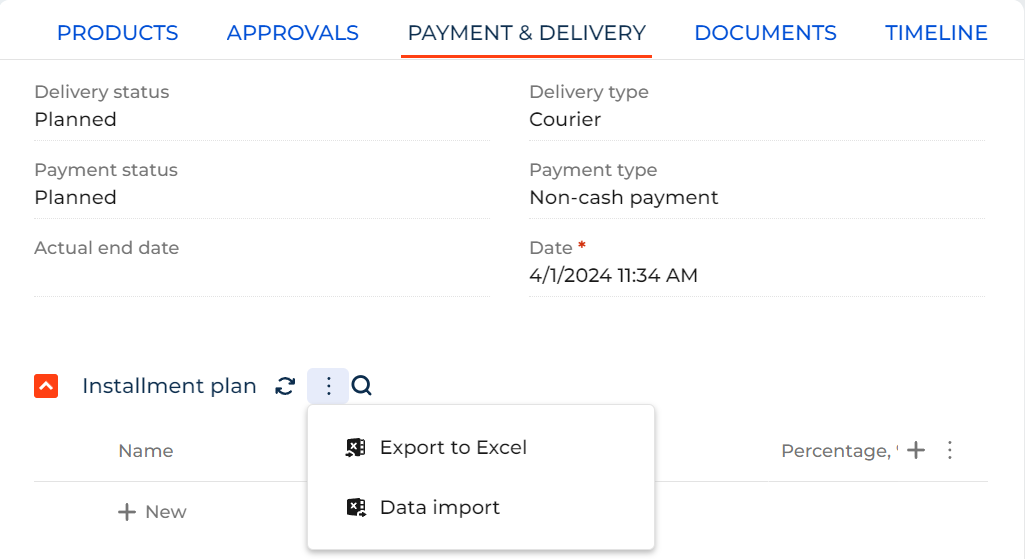Open the Approvals tab

(x=293, y=33)
